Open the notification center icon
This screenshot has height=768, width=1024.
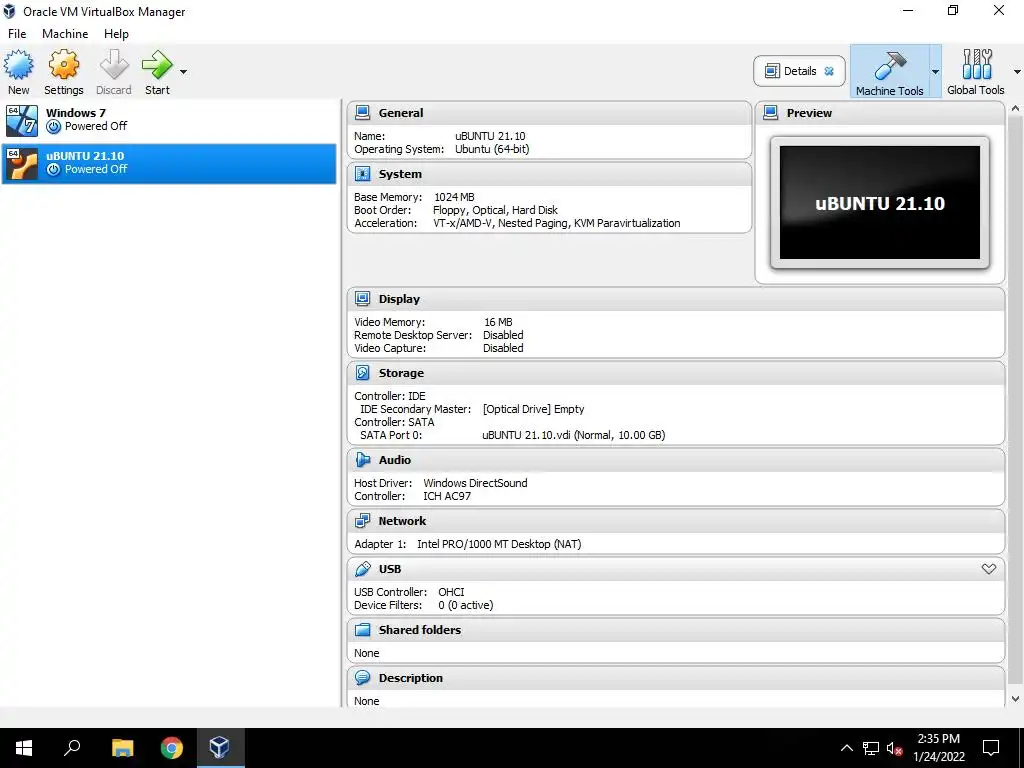[991, 748]
